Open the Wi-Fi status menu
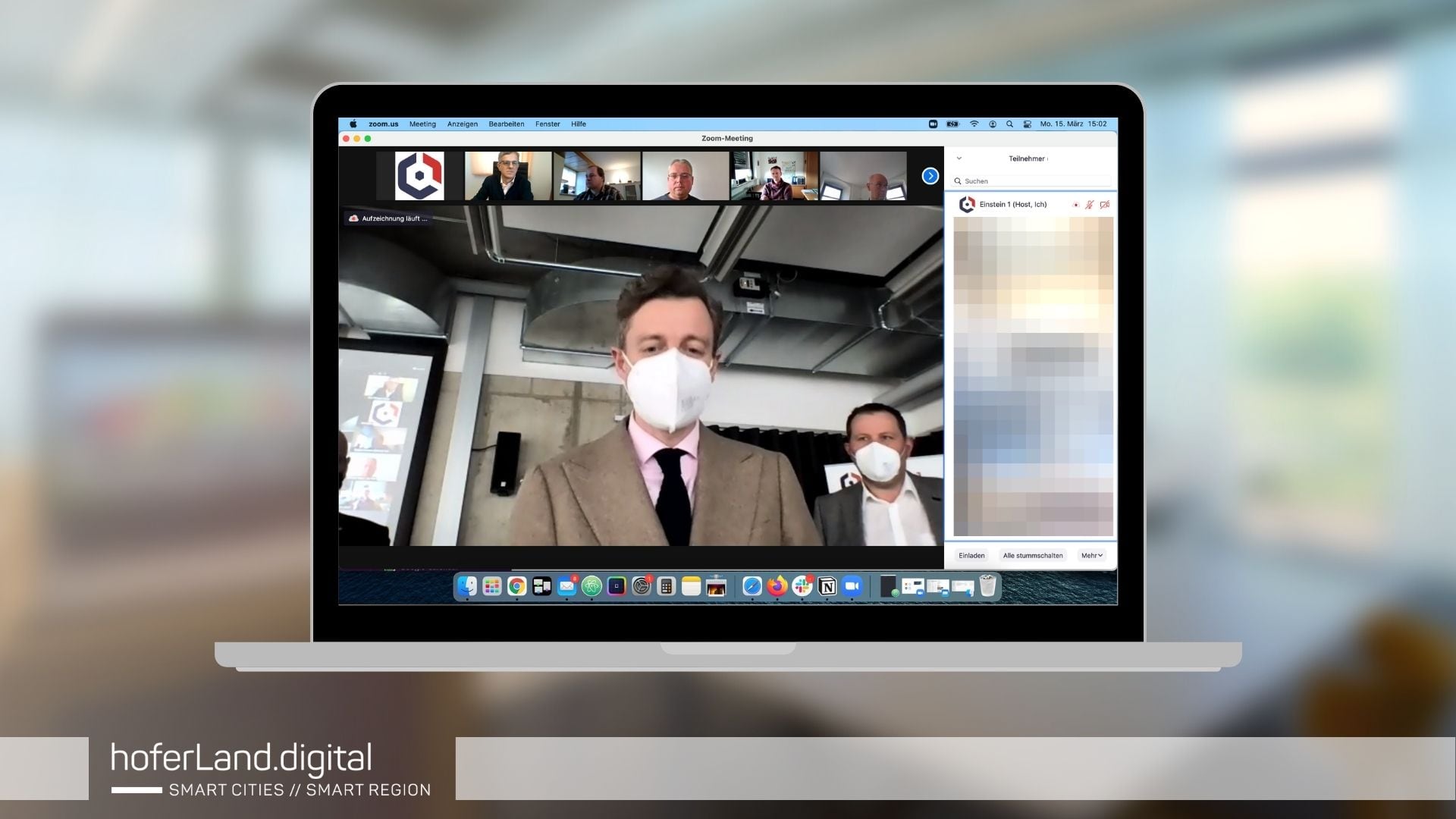Screen dimensions: 1456x819 [974, 124]
